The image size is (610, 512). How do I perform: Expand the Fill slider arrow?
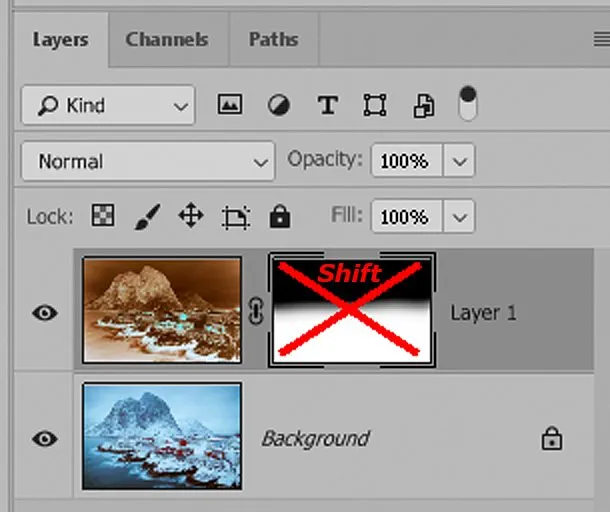pos(459,216)
